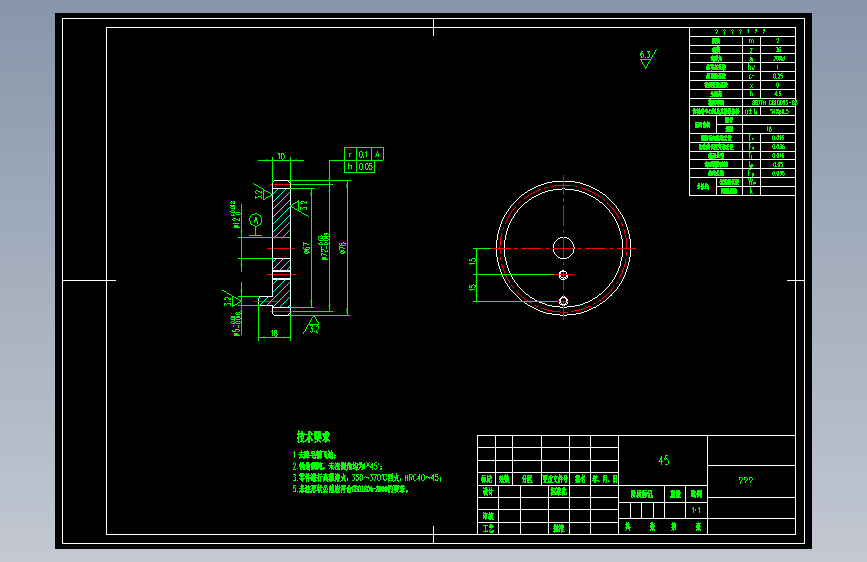The image size is (867, 562).
Task: Click the upper hatched region of section view
Action: coord(281,213)
